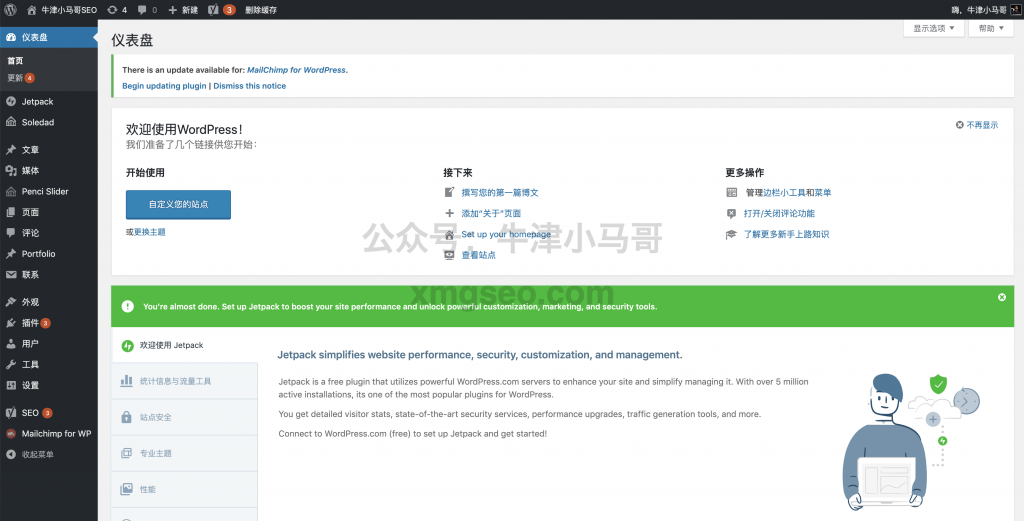Viewport: 1024px width, 521px height.
Task: Open the 更新 submenu with 4 badge
Action: 21,78
